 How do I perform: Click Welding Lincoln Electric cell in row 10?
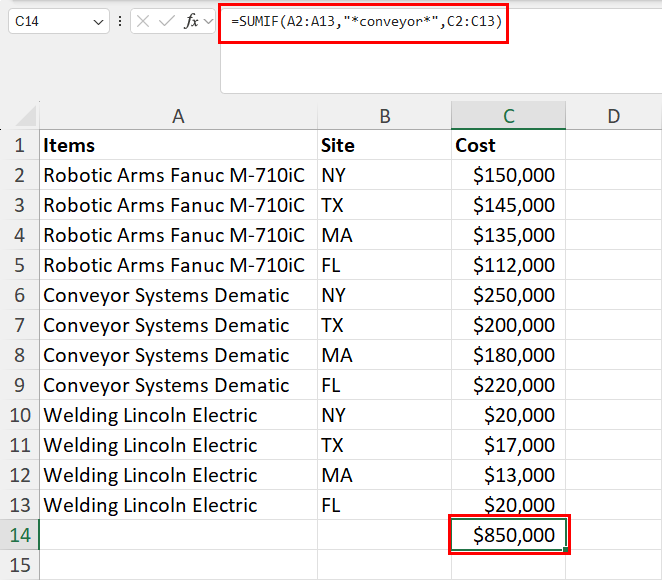[x=178, y=415]
